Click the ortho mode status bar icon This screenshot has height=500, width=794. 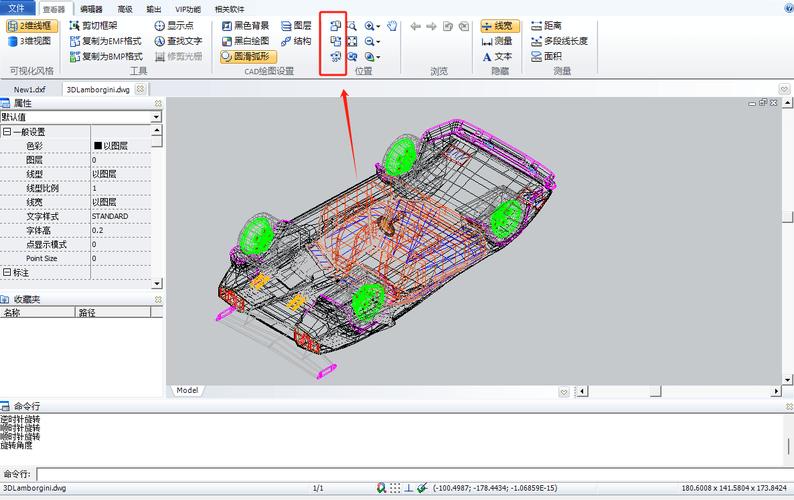409,488
